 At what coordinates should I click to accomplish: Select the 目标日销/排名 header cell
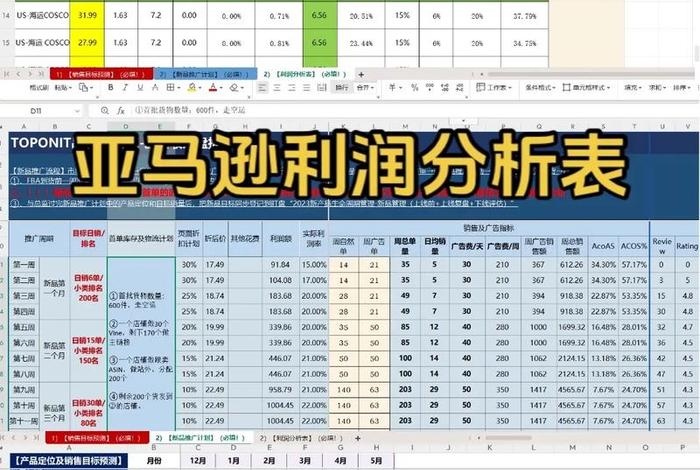88,239
